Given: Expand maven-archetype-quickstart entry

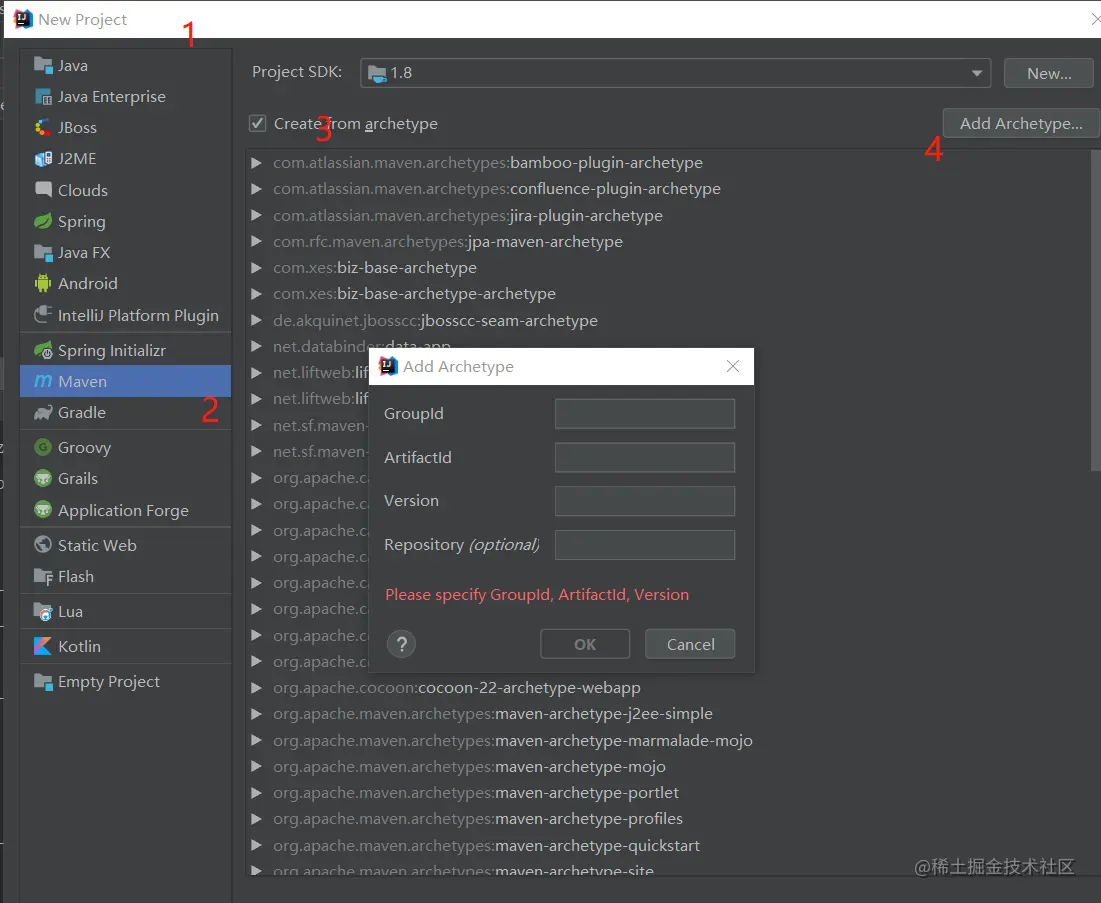Looking at the screenshot, I should [x=256, y=845].
